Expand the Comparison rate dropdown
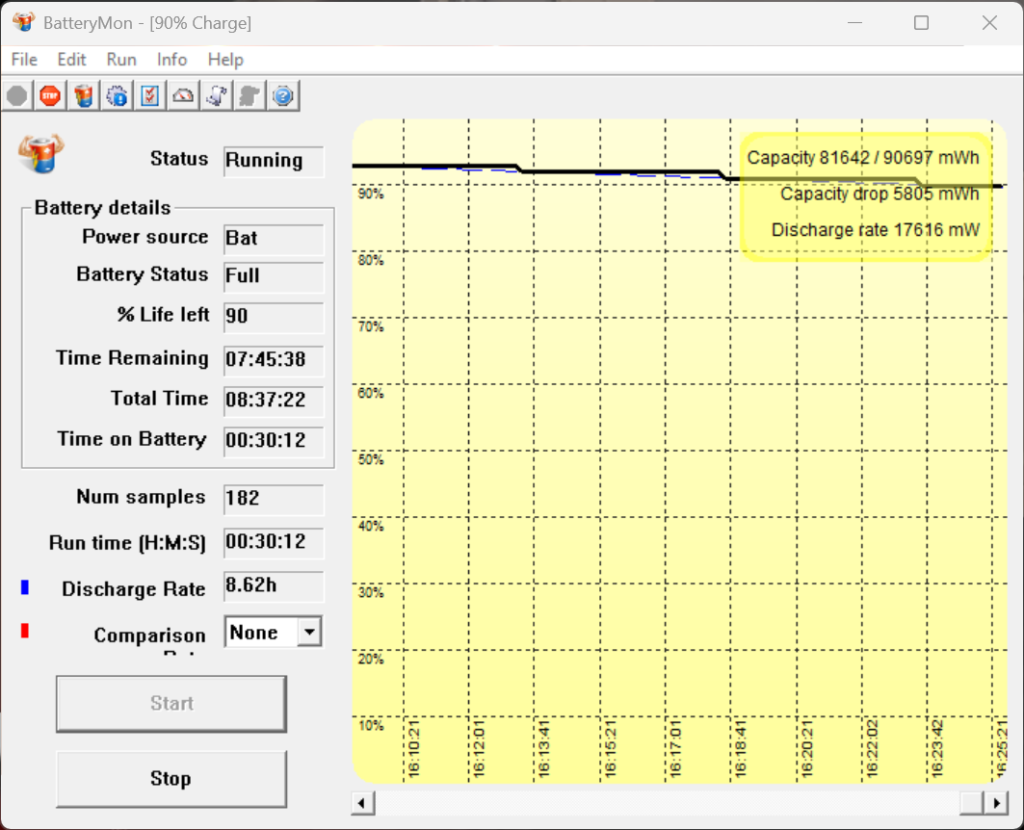1024x830 pixels. [x=310, y=632]
